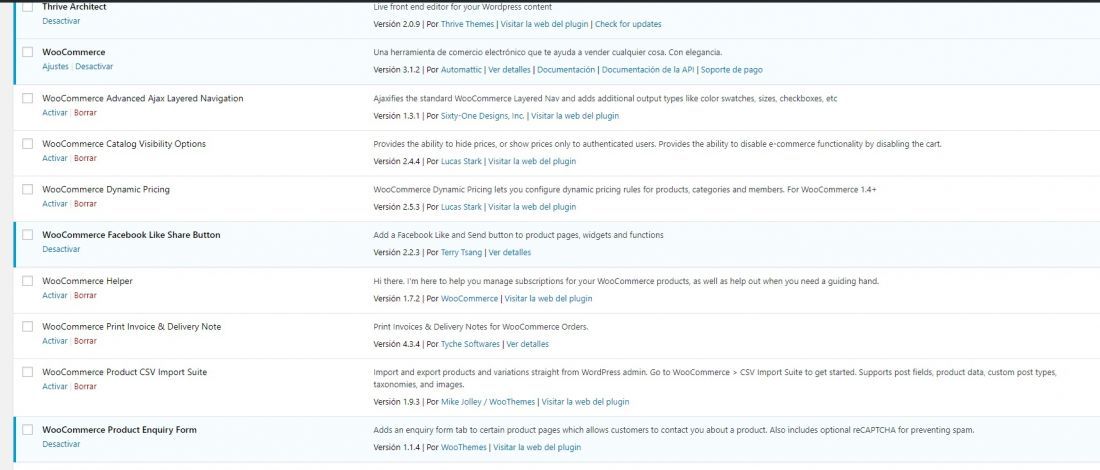Viewport: 1100px width, 470px height.
Task: Open Documentación de la API link
Action: click(x=648, y=69)
